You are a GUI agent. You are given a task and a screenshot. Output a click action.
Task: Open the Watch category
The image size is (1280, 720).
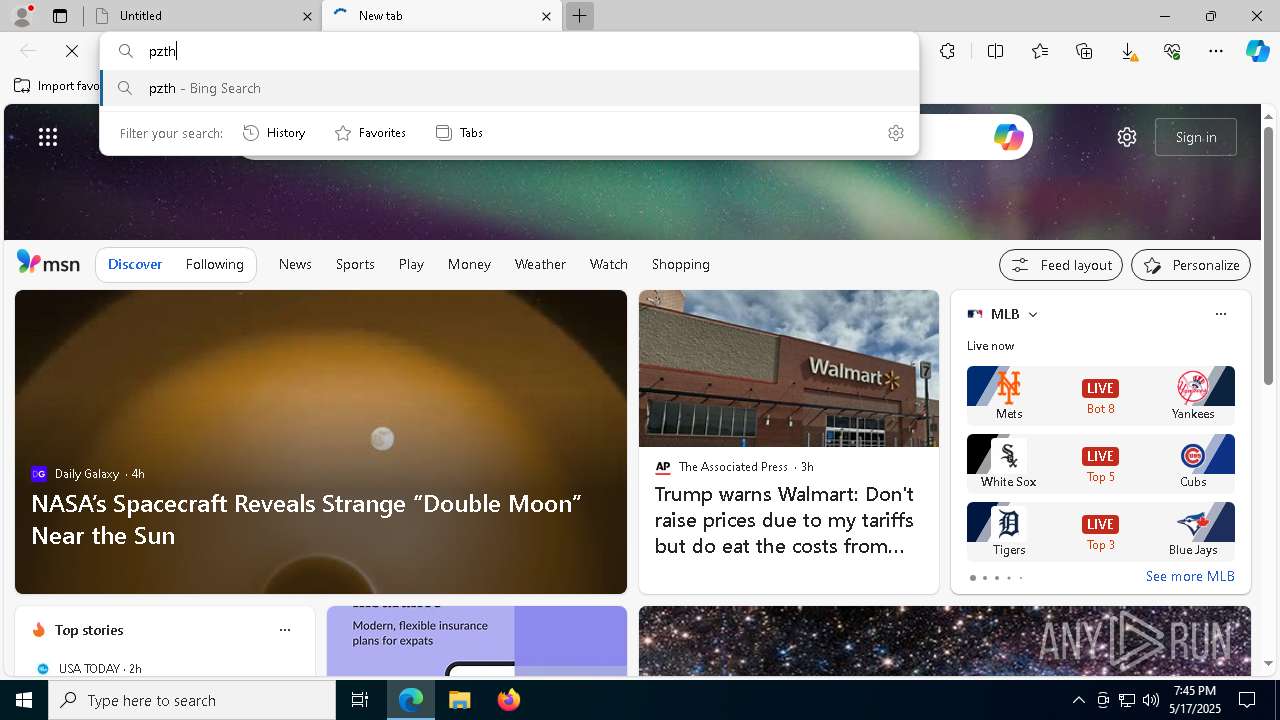coord(609,264)
